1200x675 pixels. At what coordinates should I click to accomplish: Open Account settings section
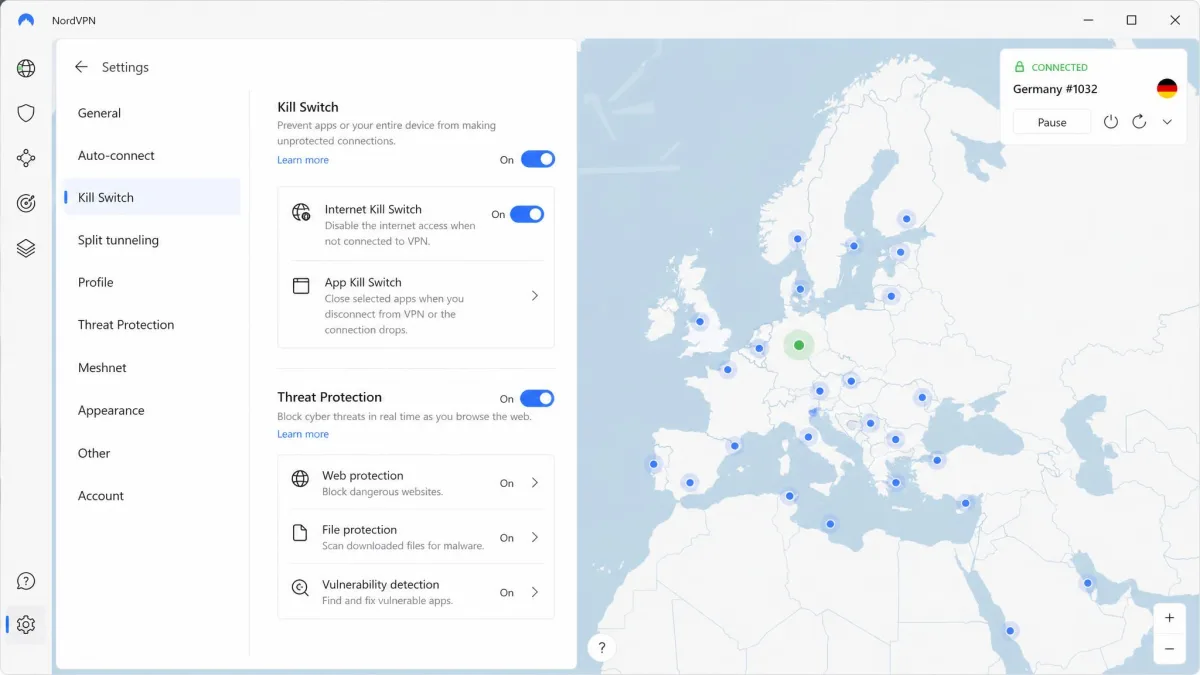point(152,495)
